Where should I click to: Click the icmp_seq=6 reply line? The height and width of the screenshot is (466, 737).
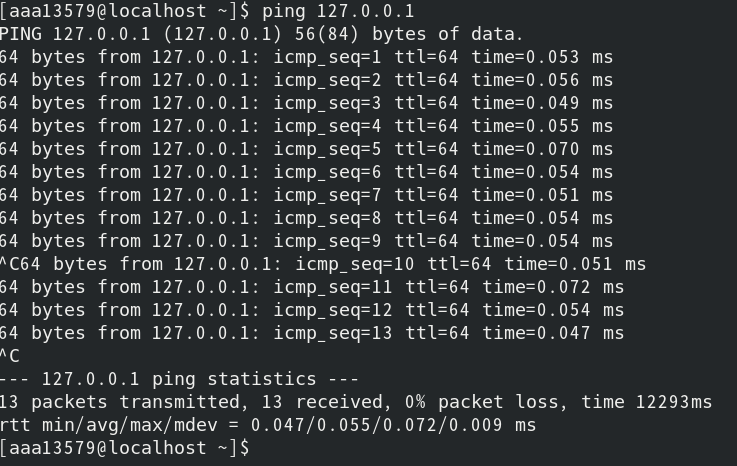tap(305, 172)
